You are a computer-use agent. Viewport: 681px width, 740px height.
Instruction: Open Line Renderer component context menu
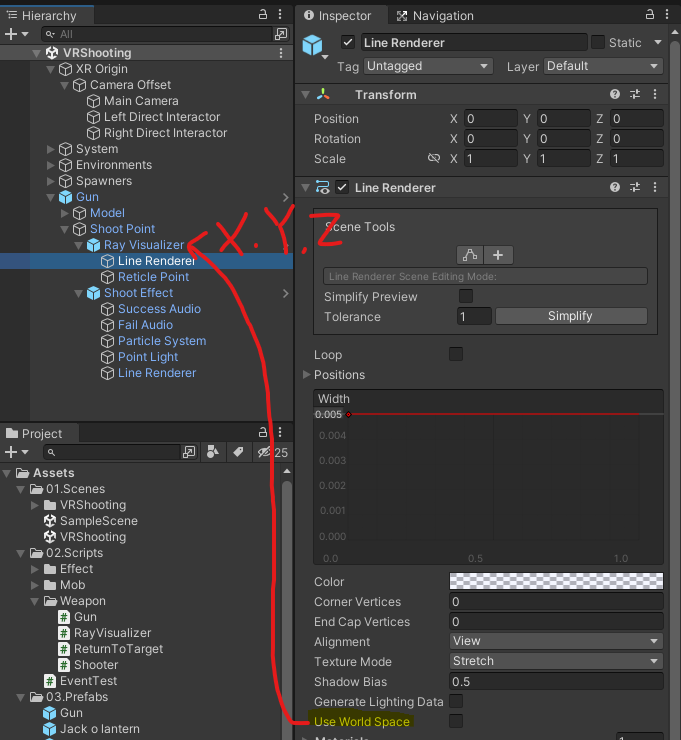(655, 187)
